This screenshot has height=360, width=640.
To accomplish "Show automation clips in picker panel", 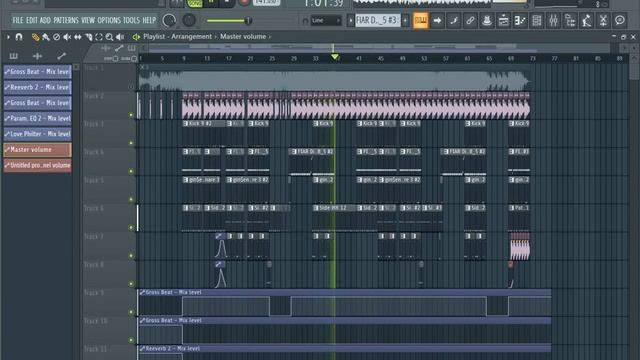I will tap(61, 56).
